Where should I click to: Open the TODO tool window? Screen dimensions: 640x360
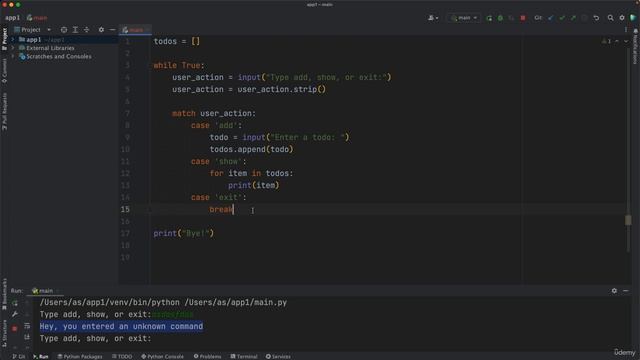122,356
